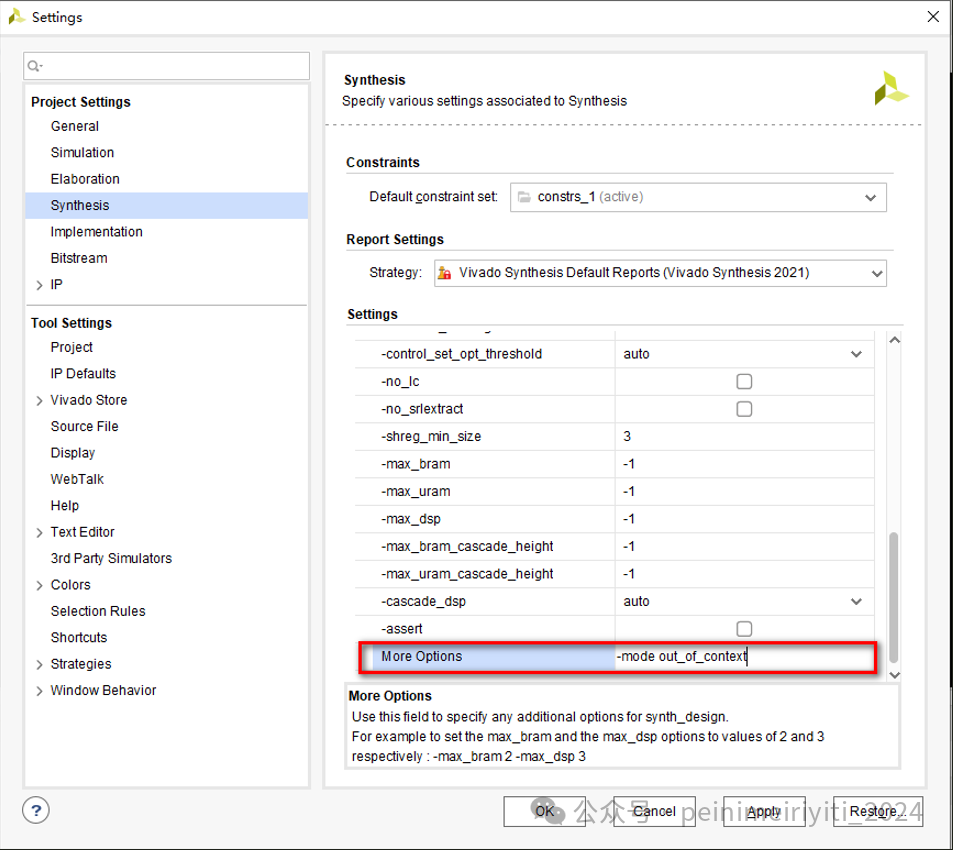This screenshot has height=850, width=953.
Task: Click the More Options value field
Action: point(745,657)
